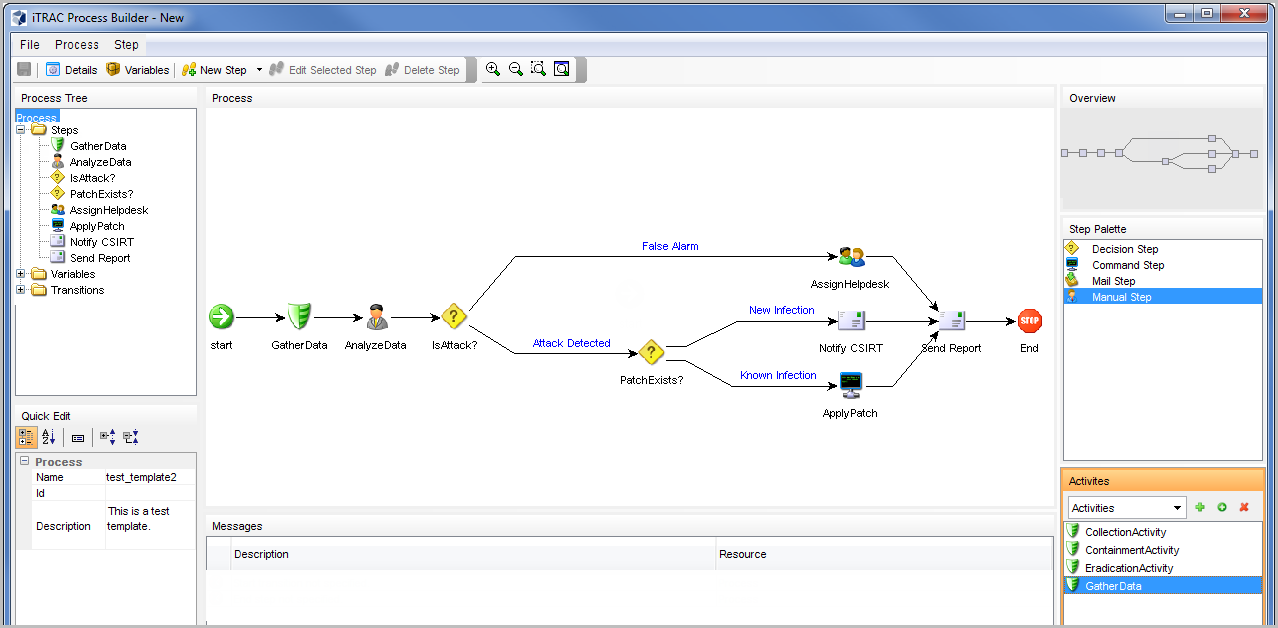This screenshot has width=1278, height=628.
Task: Click the ApplyPatch command node in diagram
Action: [x=850, y=384]
